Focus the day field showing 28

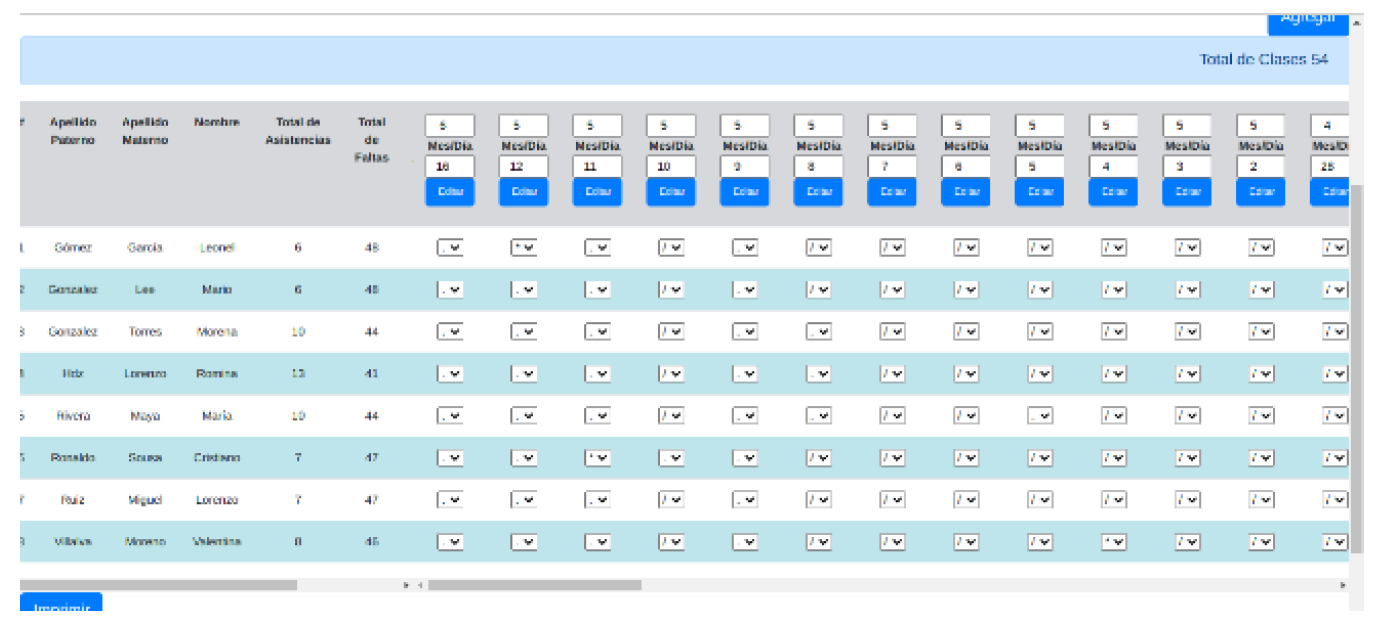click(1330, 167)
